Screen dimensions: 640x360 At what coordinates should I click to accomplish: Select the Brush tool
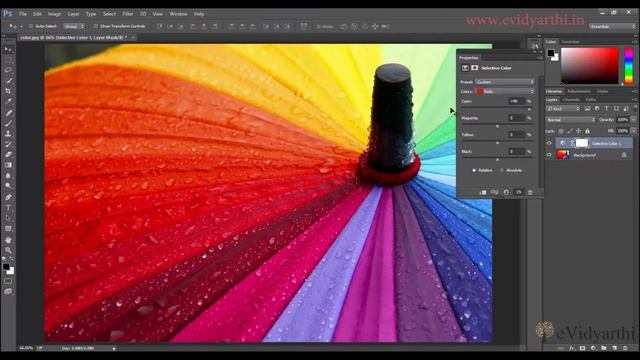8,123
